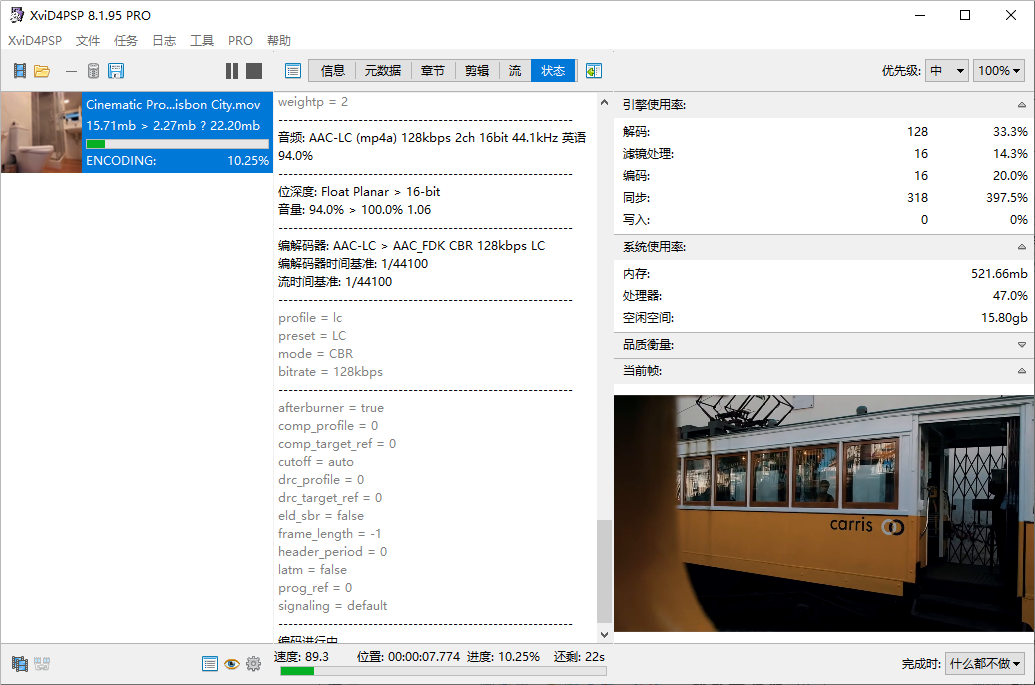Screen dimensions: 1035x685
Task: Toggle the log list icon in bottom bar
Action: [210, 664]
